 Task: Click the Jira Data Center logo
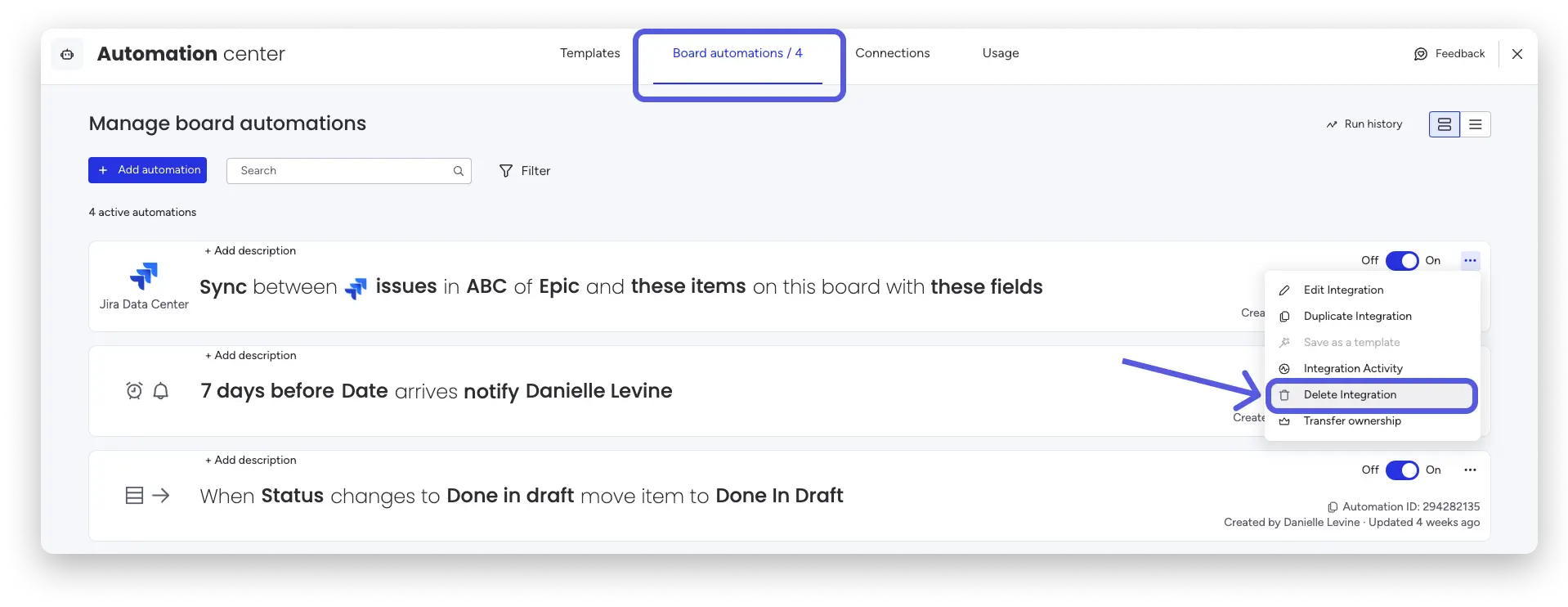tap(144, 277)
